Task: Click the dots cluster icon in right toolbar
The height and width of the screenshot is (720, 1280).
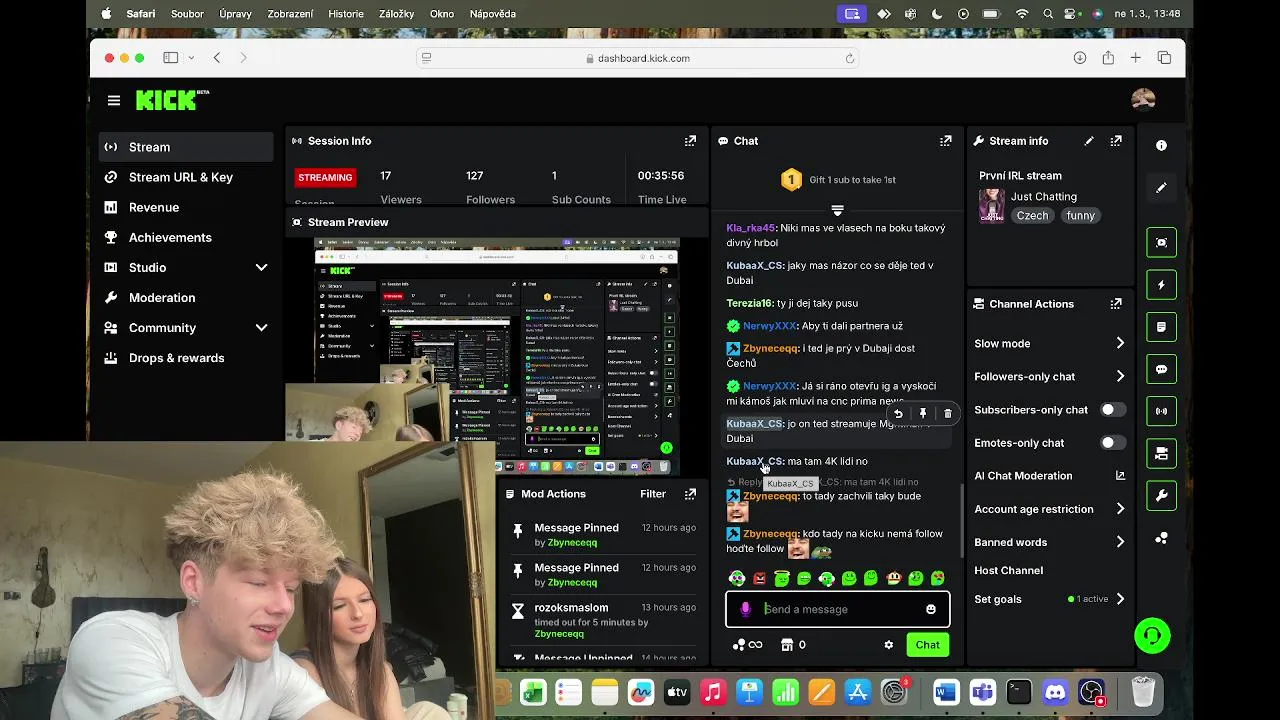Action: click(x=1161, y=538)
